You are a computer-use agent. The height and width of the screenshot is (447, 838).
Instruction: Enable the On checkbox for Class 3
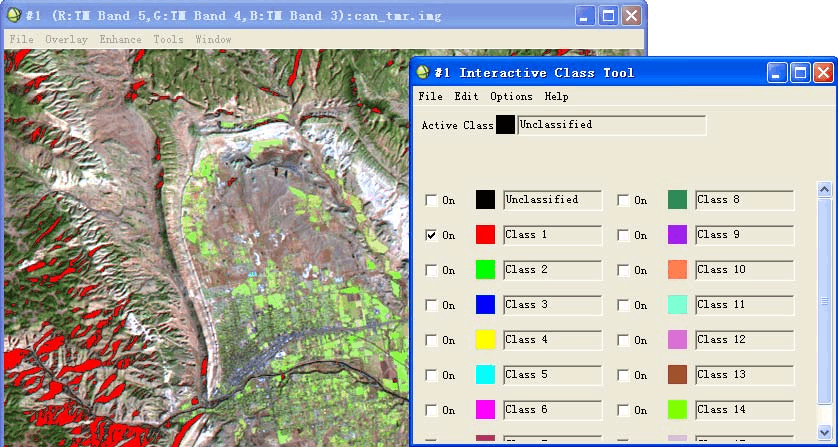pos(431,305)
